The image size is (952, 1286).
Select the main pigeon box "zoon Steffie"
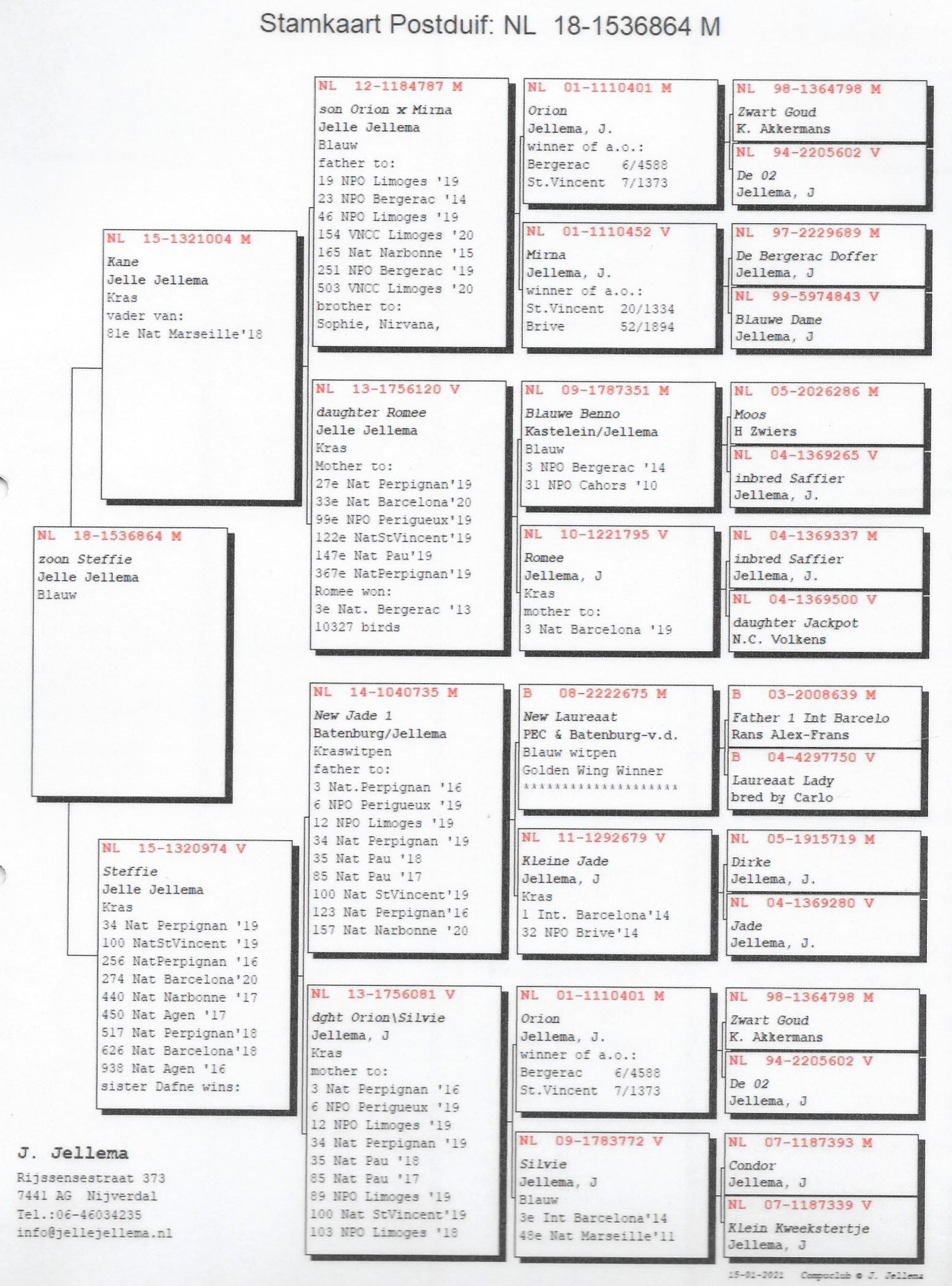(129, 662)
